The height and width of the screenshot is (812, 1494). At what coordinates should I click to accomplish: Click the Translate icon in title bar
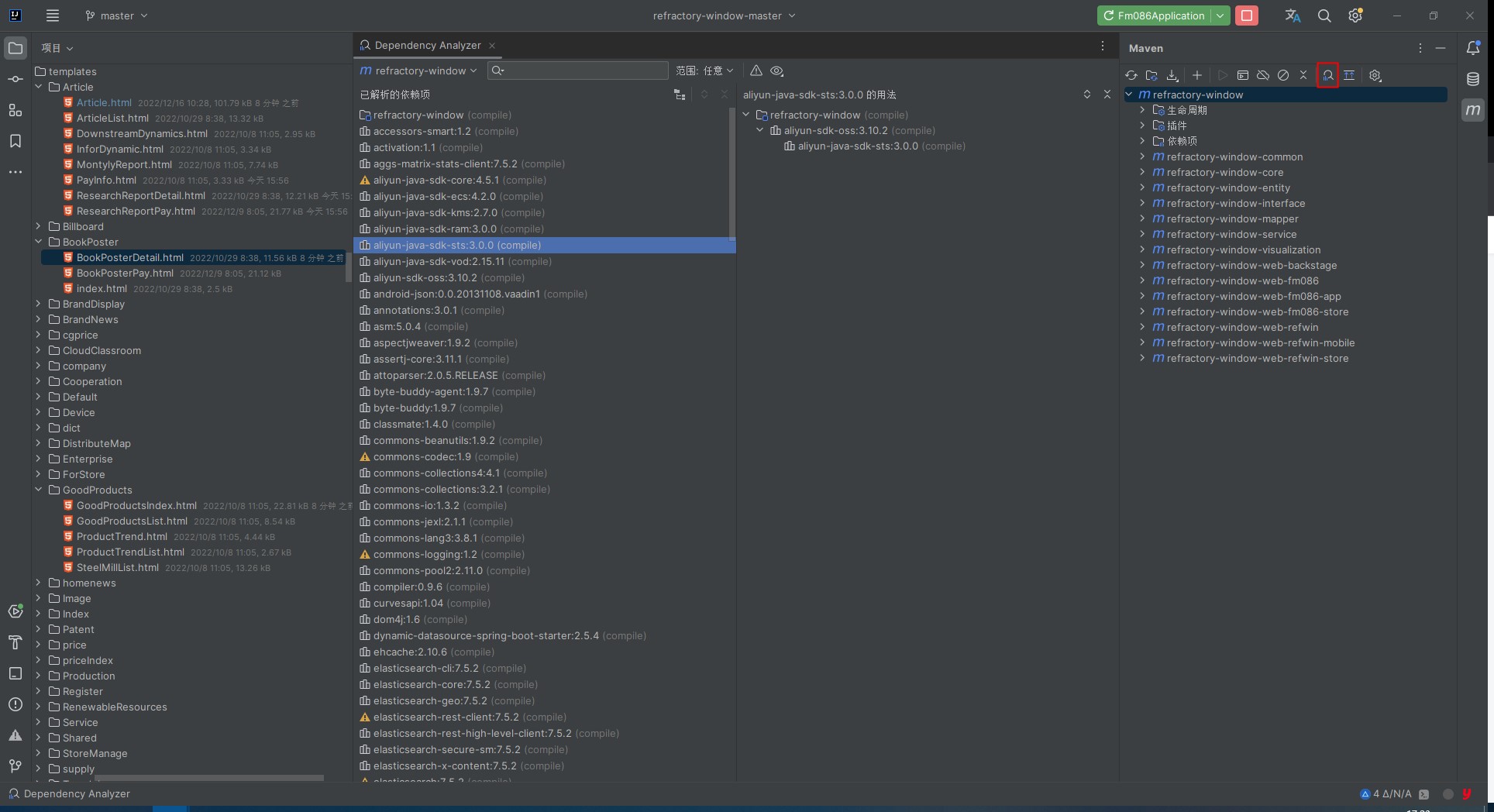pyautogui.click(x=1293, y=15)
